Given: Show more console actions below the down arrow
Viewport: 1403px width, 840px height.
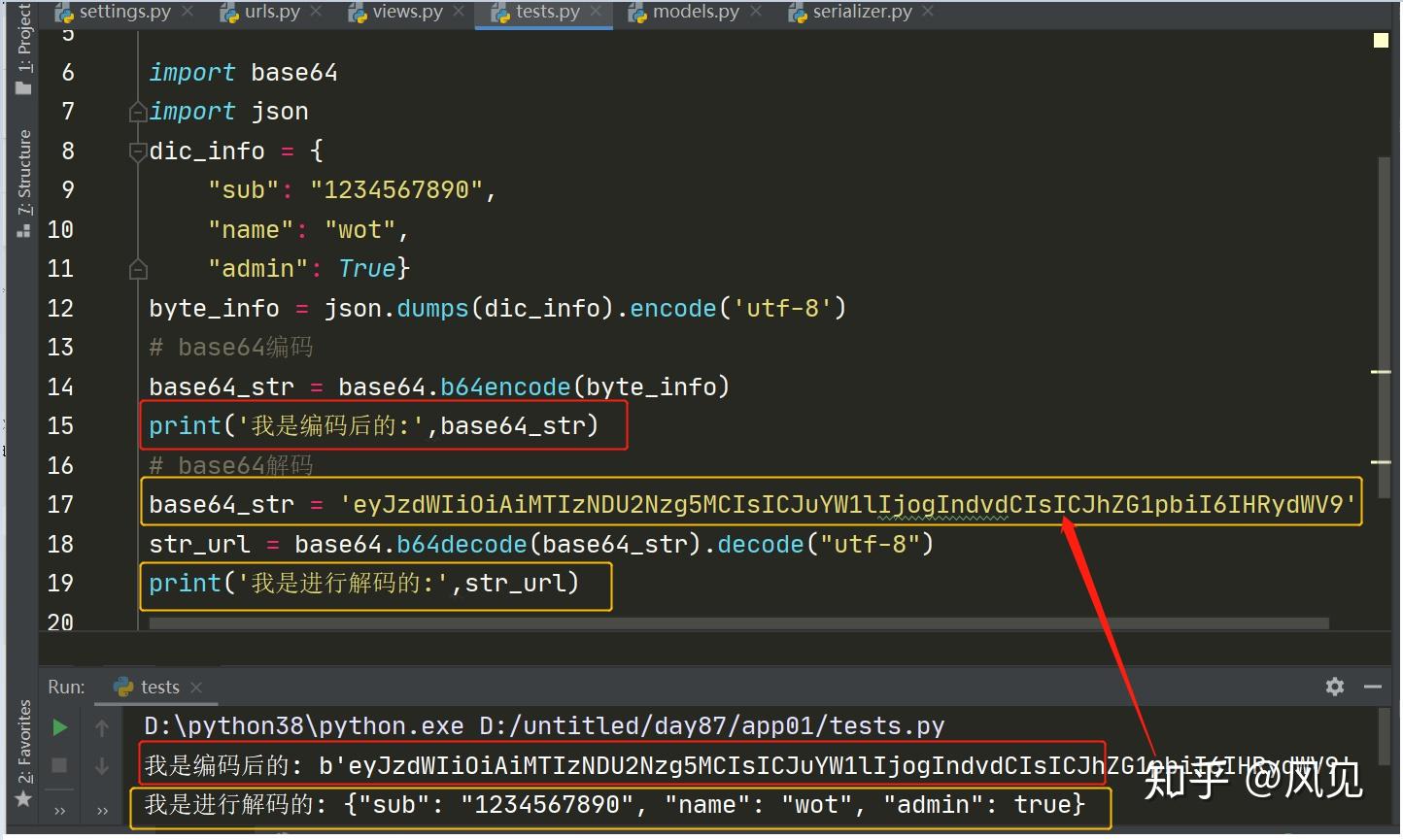Looking at the screenshot, I should 102,809.
